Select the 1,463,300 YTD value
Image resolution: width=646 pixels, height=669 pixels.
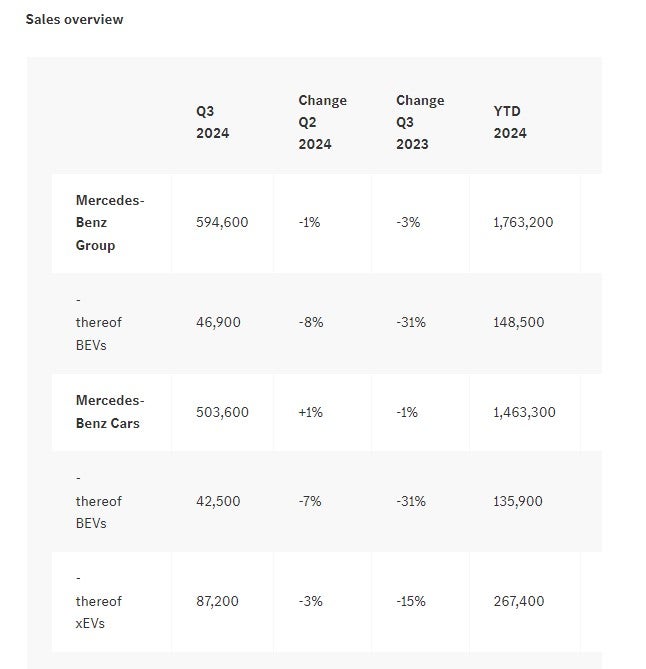point(524,412)
